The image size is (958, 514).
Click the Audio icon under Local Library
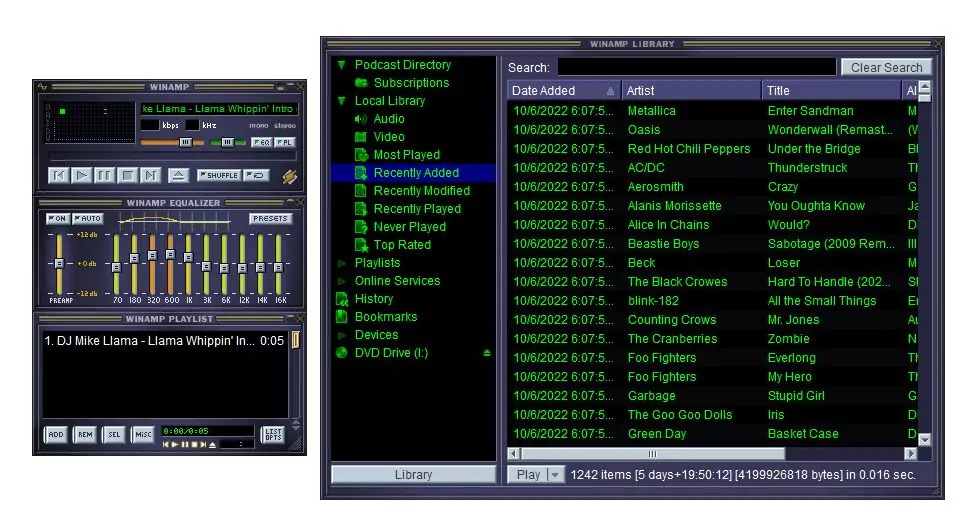pos(361,119)
